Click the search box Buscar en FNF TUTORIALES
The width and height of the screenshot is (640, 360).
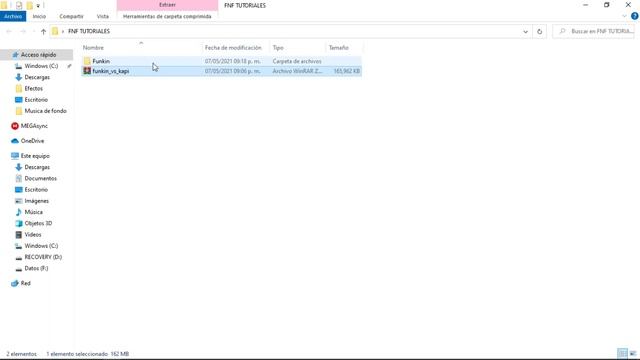[594, 31]
